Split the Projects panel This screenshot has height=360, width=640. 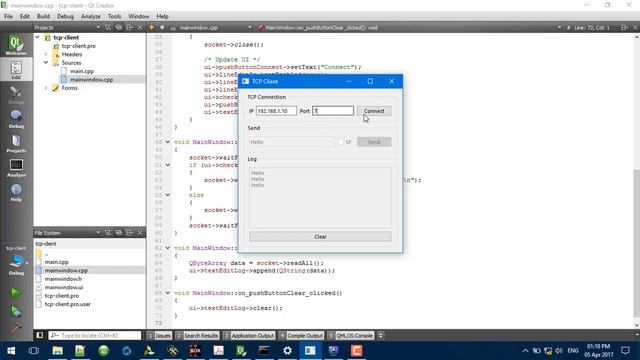pyautogui.click(x=129, y=27)
